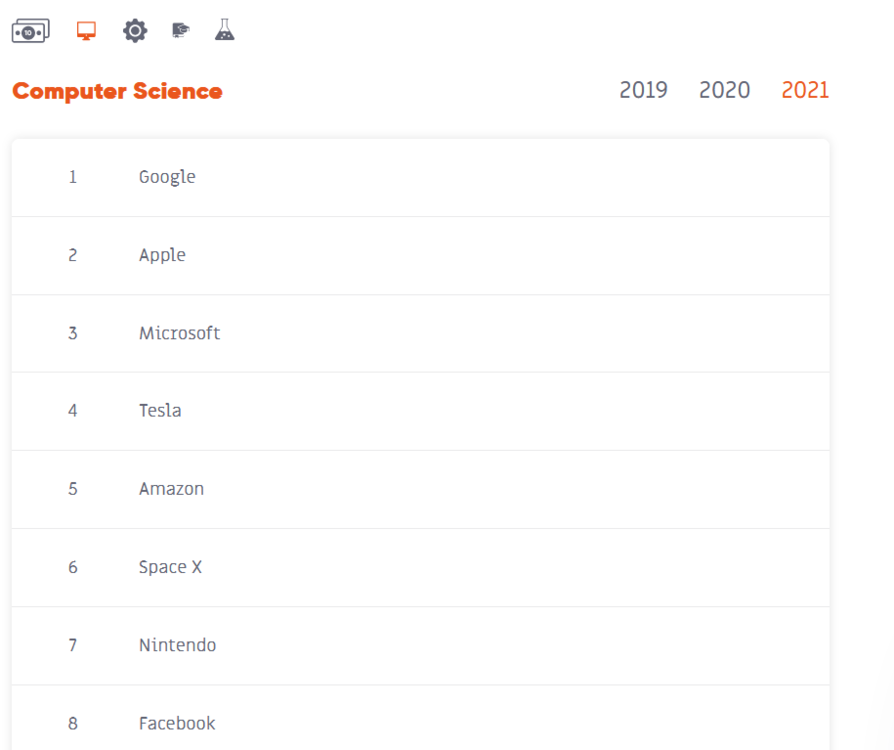
Task: Open the Nintendo entry
Action: coord(177,645)
